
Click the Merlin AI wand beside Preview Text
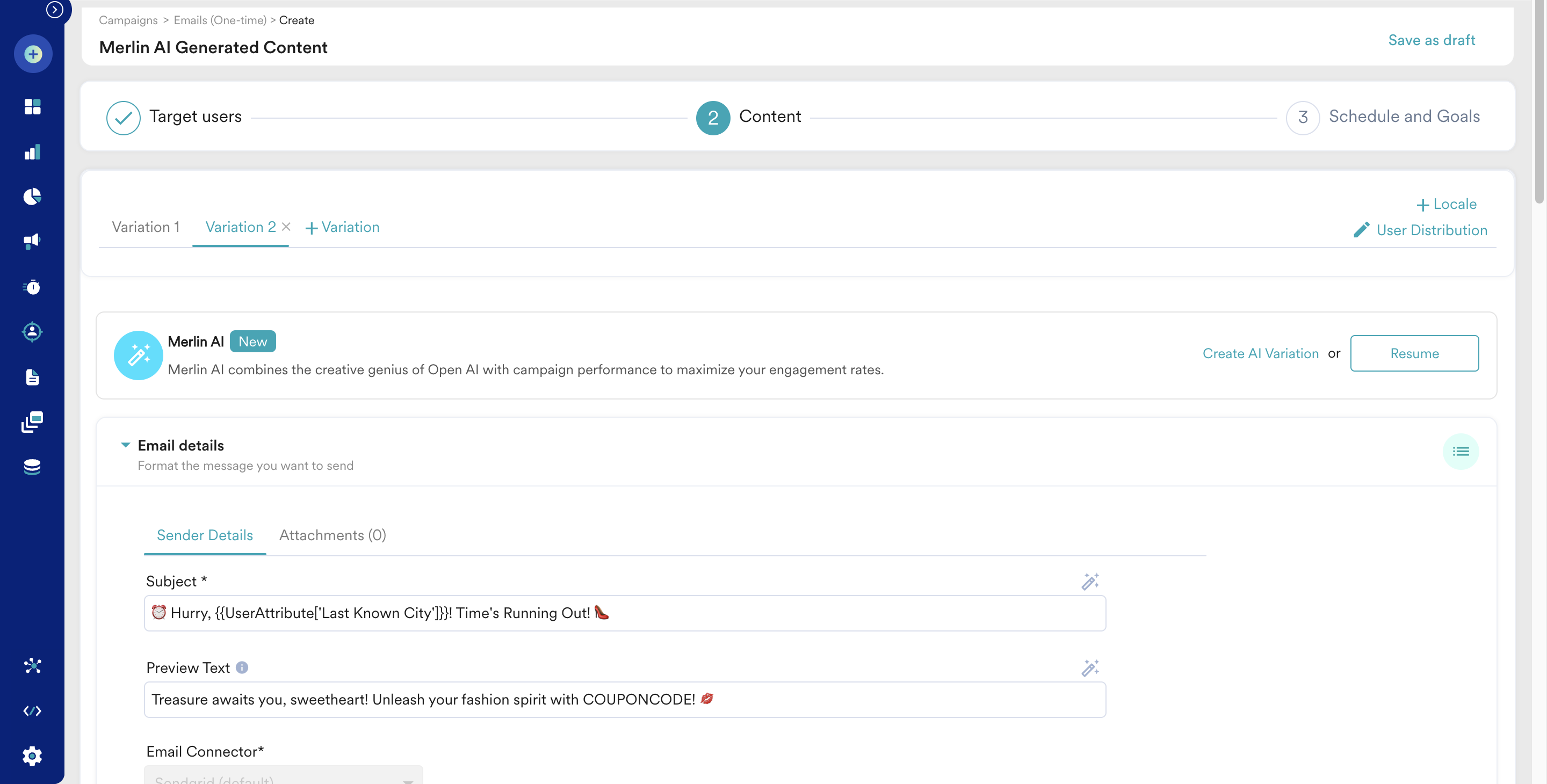pos(1089,667)
